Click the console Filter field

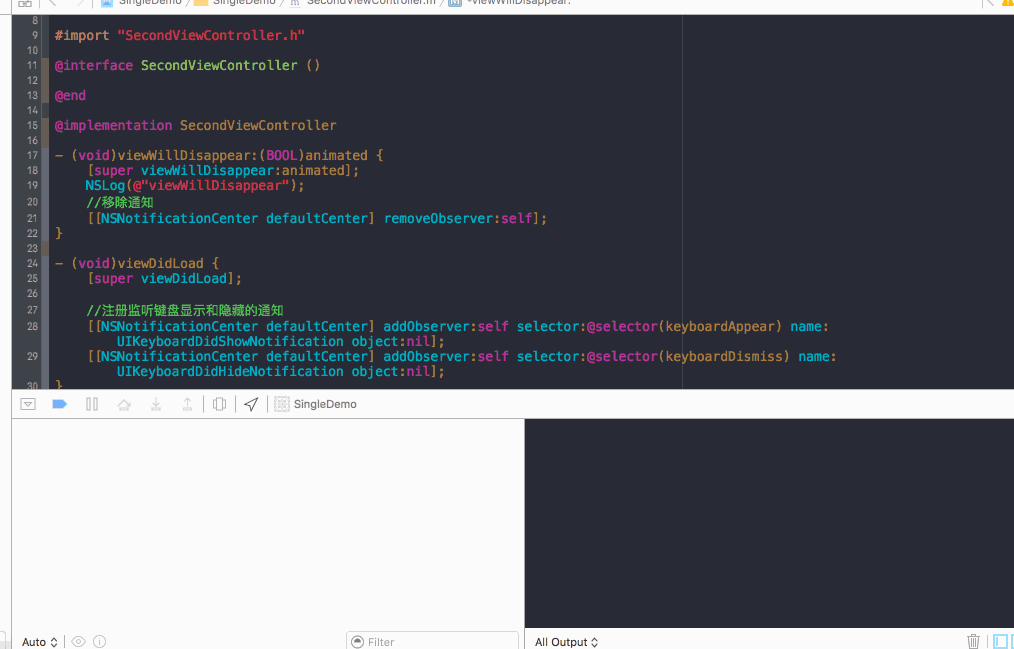432,641
